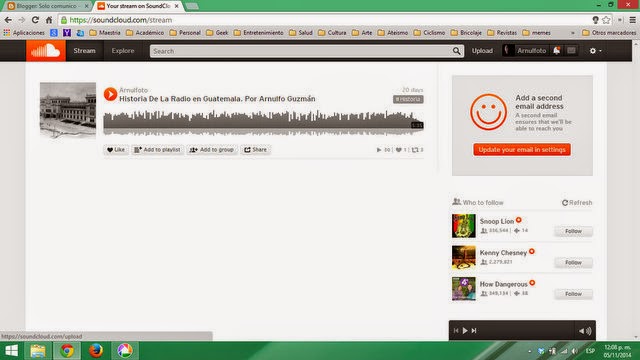
Task: Open the Entretenimiento bookmarks folder
Action: (258, 33)
